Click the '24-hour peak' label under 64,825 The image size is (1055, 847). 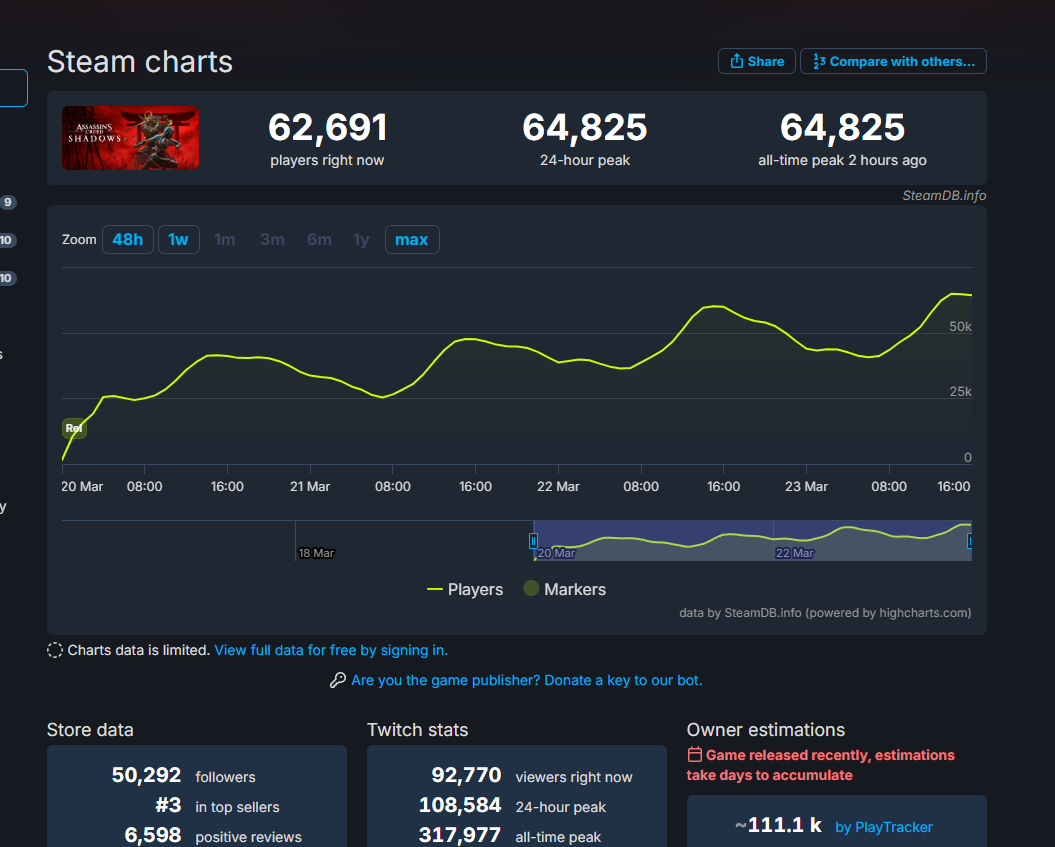click(585, 160)
